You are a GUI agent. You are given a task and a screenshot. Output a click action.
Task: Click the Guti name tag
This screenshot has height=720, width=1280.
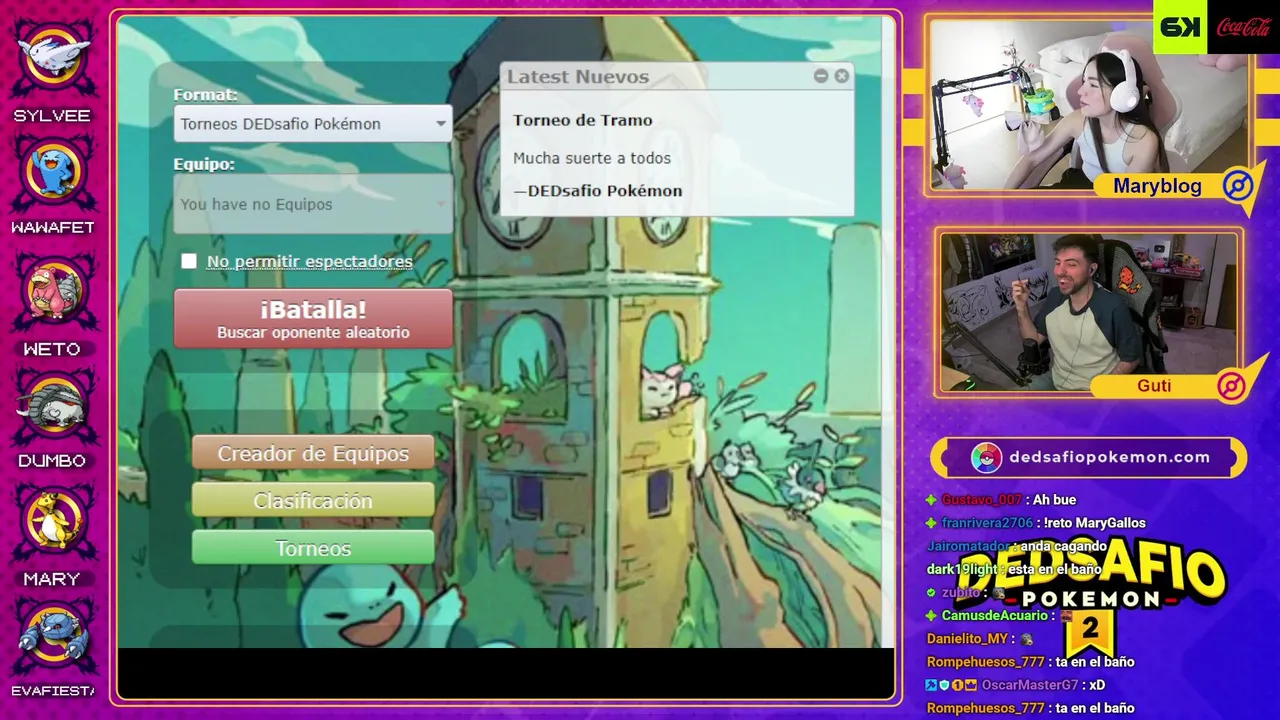point(1154,386)
